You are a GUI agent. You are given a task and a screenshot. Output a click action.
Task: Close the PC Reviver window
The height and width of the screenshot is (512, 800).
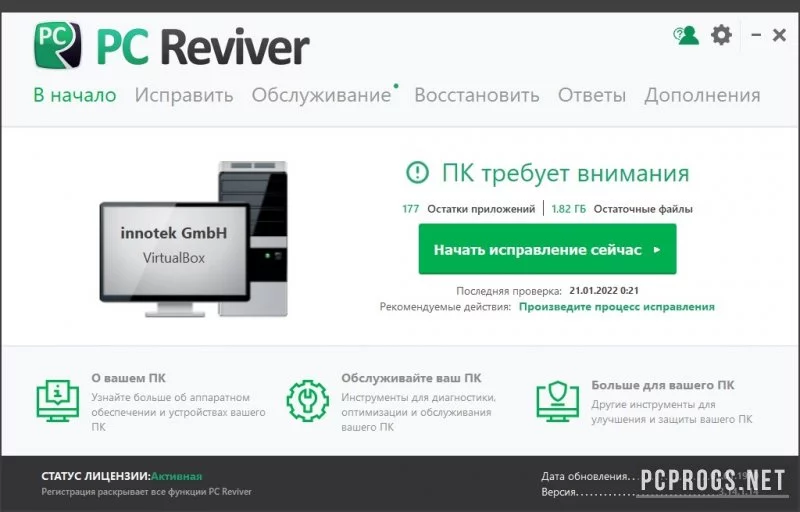pyautogui.click(x=779, y=35)
